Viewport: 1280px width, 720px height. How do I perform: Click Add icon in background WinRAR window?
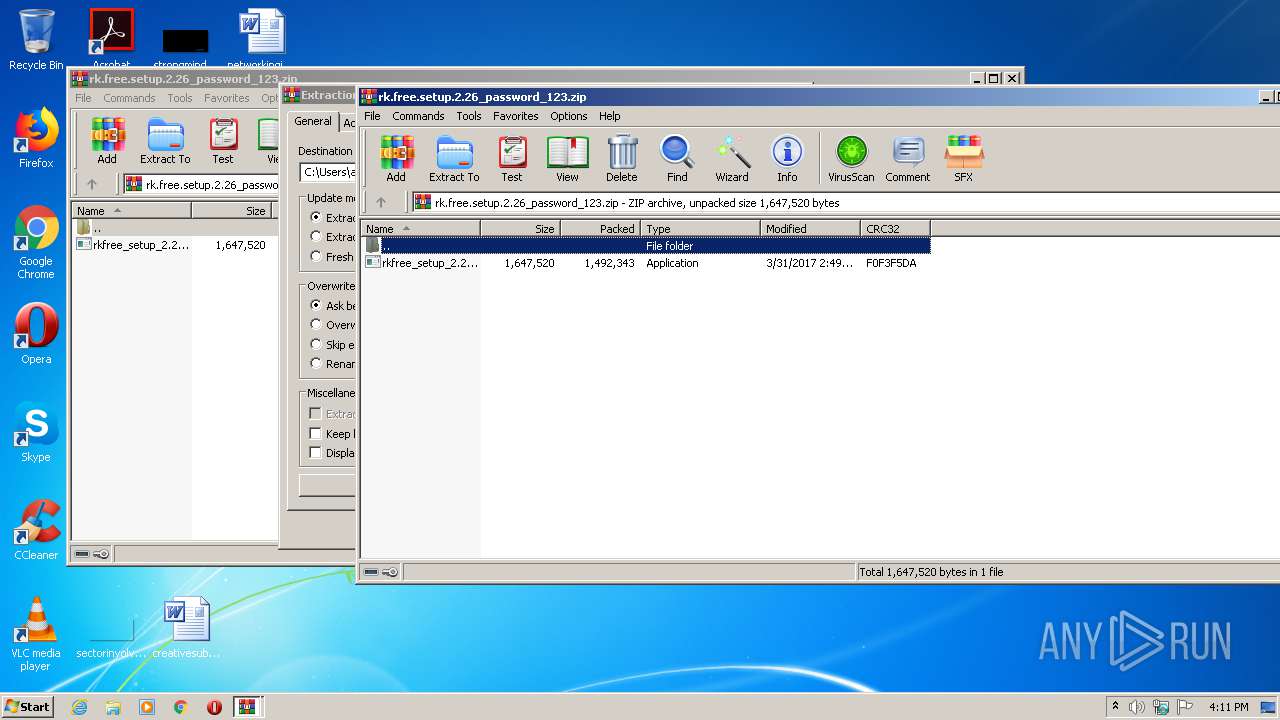coord(107,141)
